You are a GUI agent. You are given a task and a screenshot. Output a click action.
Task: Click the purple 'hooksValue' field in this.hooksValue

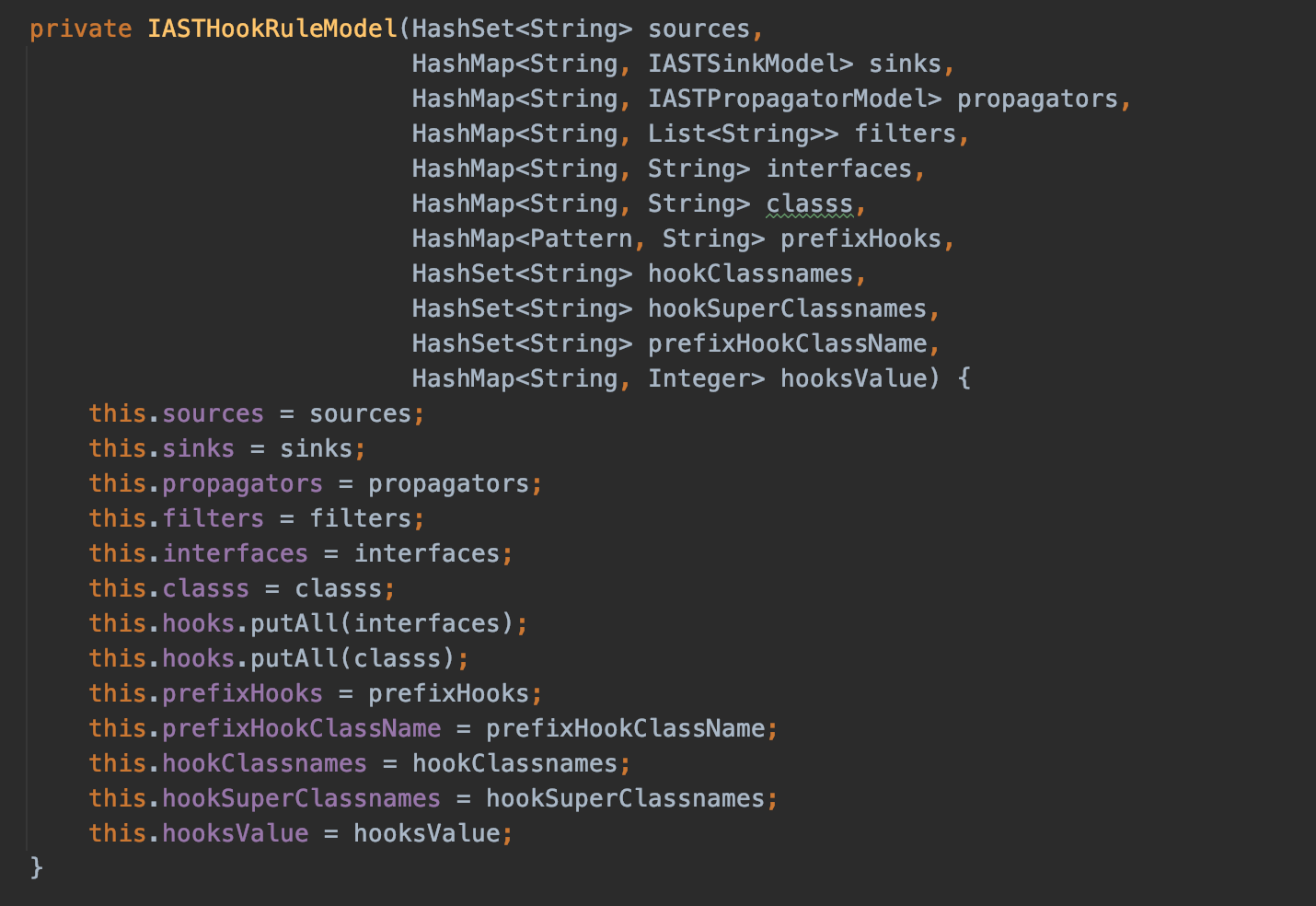point(235,833)
